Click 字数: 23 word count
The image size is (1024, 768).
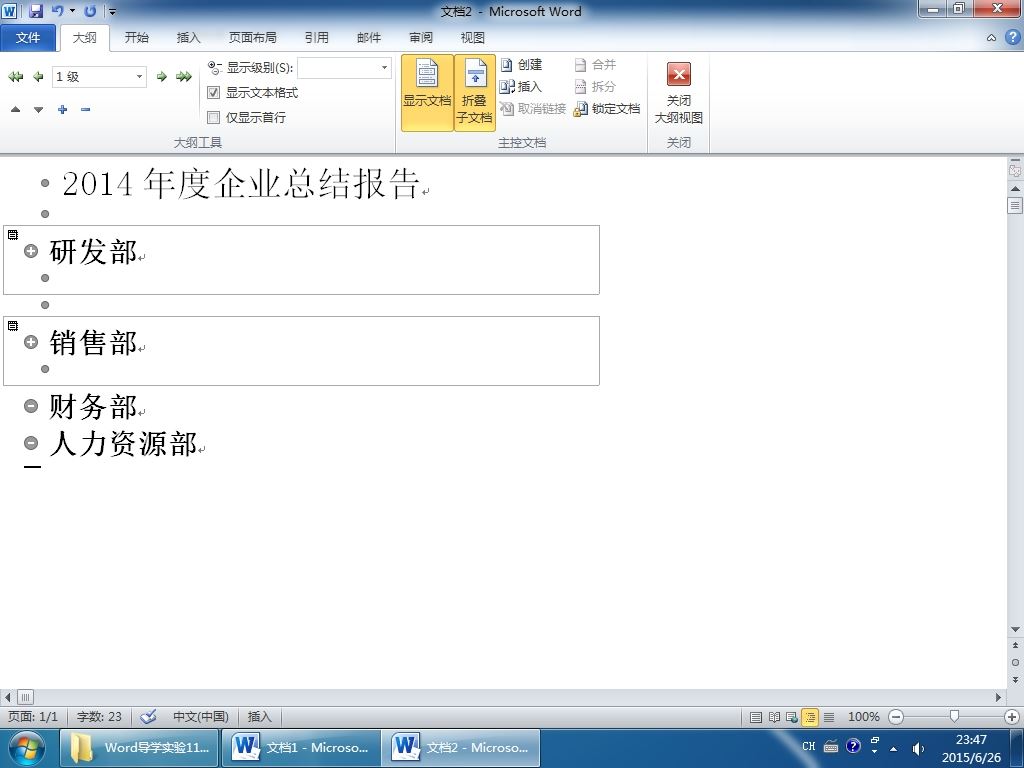(x=99, y=716)
